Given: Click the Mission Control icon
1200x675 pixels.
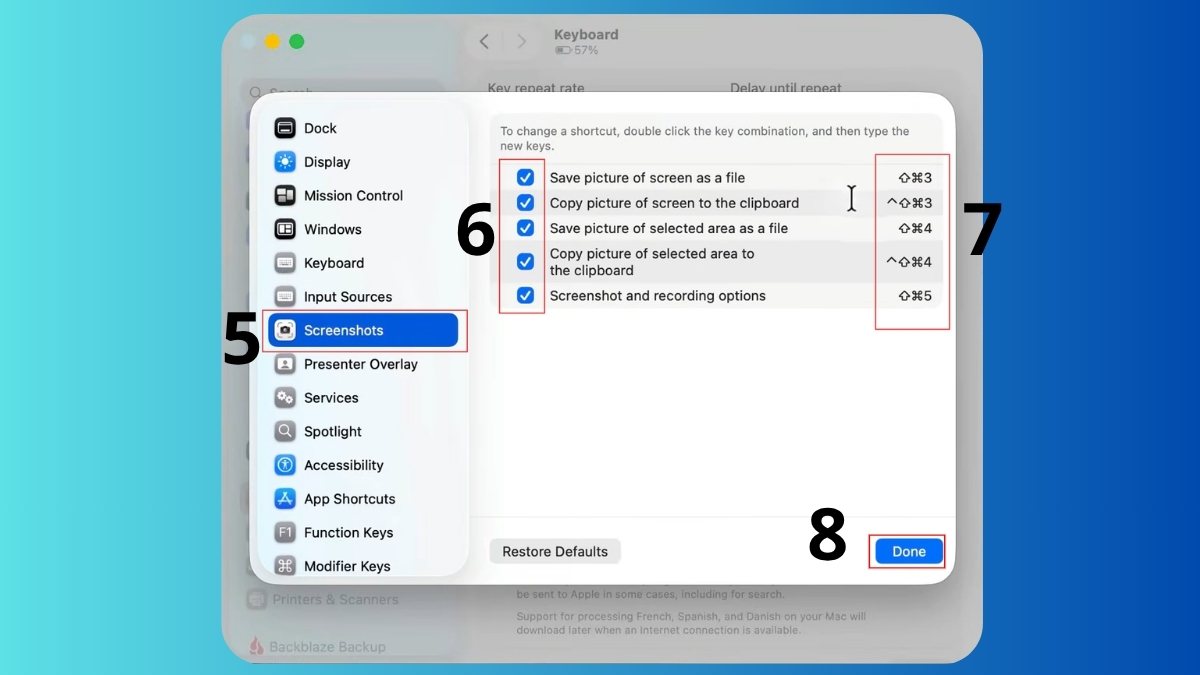Looking at the screenshot, I should pos(286,196).
